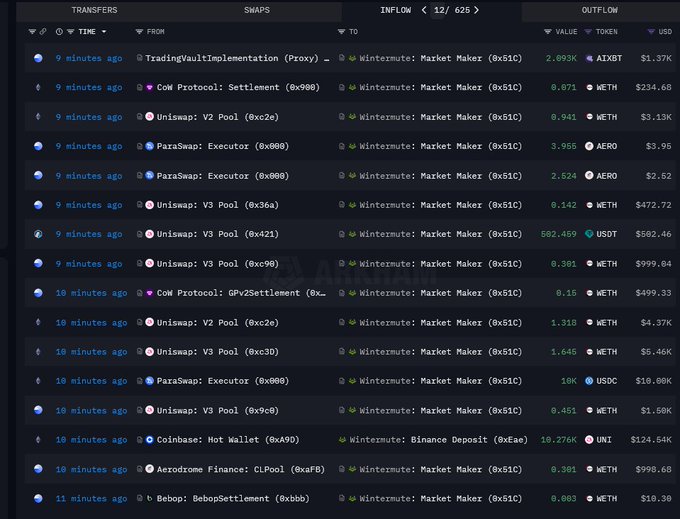Click Base chain icon in BebopSettlement row

click(38, 499)
